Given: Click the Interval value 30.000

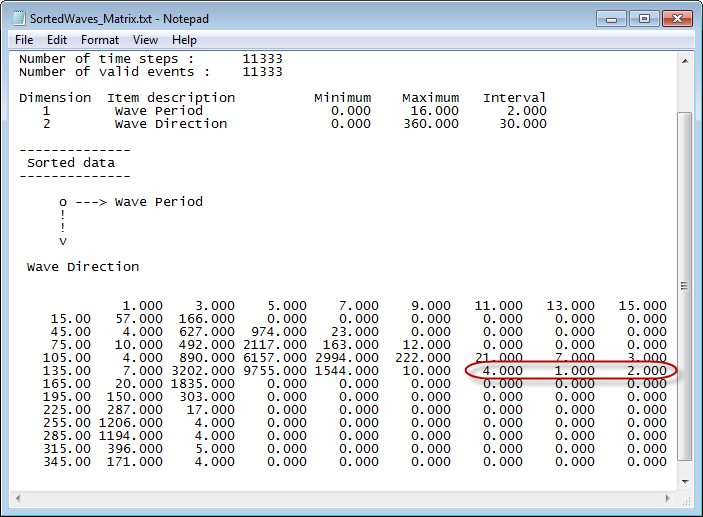Looking at the screenshot, I should (523, 124).
